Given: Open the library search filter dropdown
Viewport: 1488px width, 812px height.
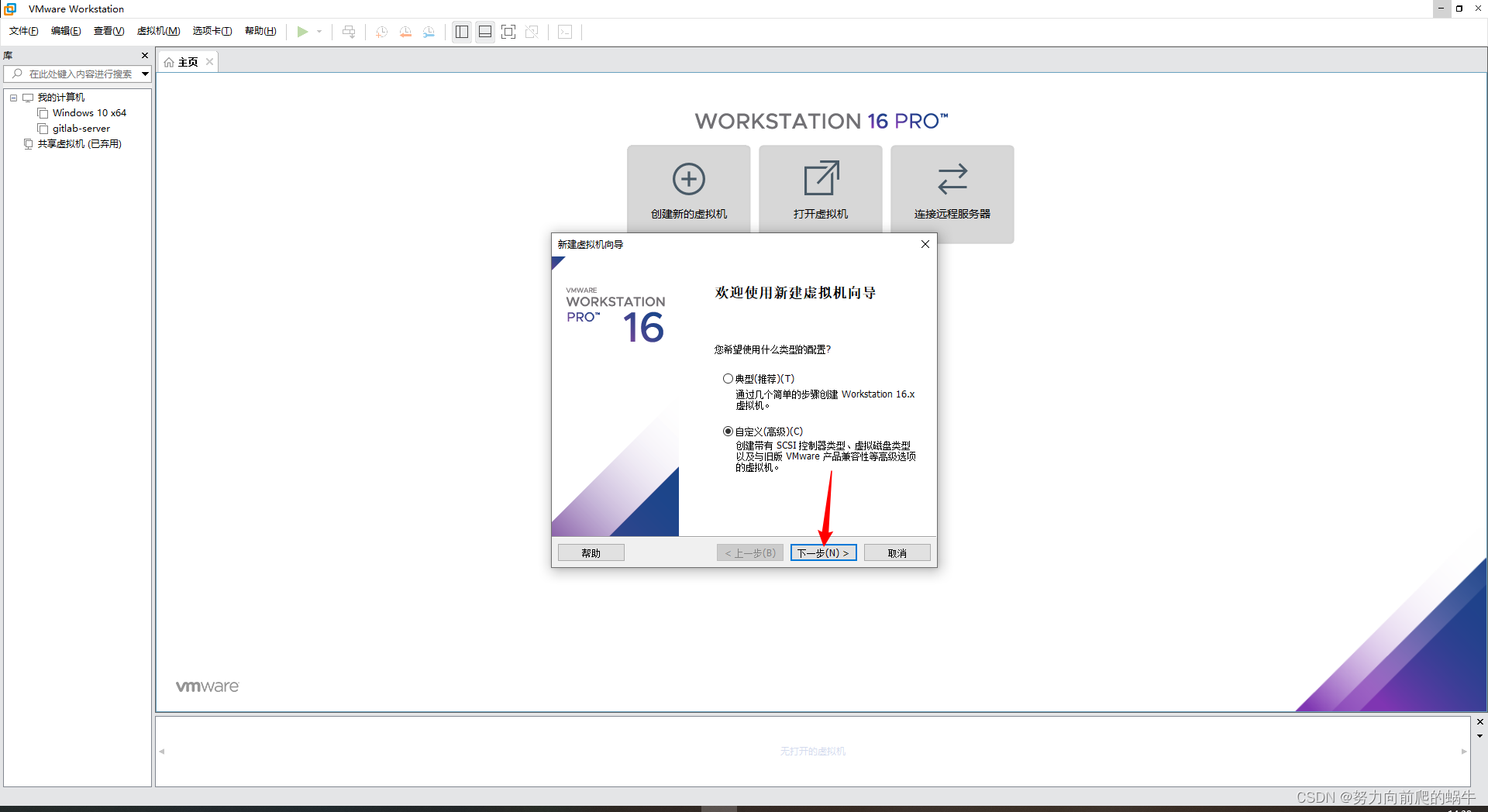Looking at the screenshot, I should [145, 74].
